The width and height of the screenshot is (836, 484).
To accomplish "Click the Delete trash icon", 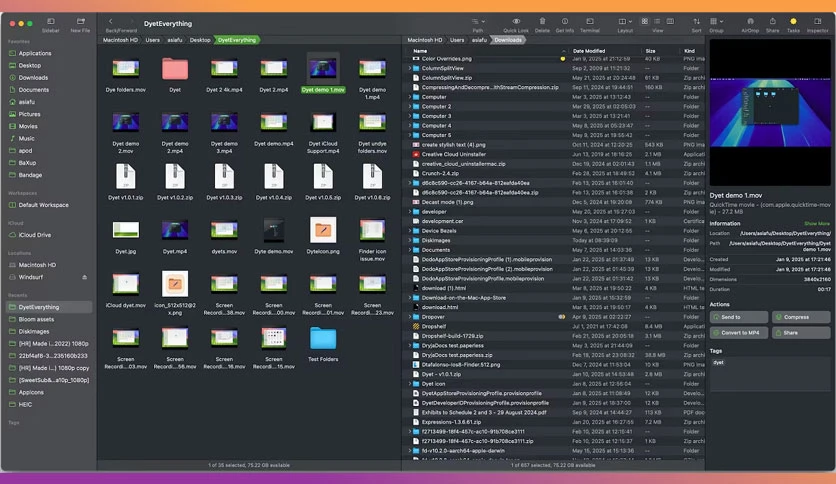I will click(x=542, y=21).
